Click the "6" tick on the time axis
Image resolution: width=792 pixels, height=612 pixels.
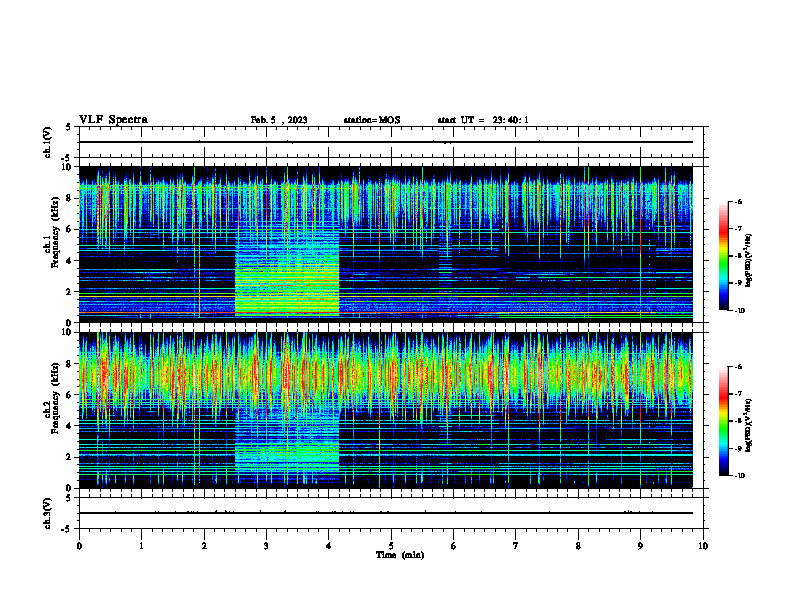(x=454, y=546)
